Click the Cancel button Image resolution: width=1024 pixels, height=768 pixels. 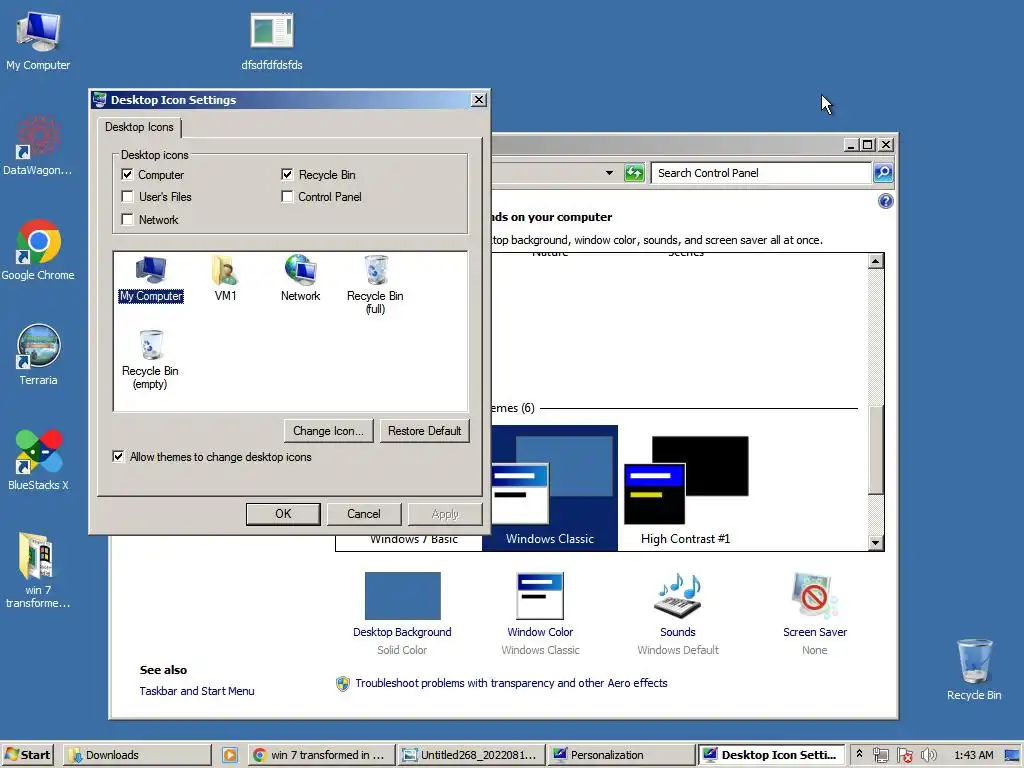click(364, 514)
